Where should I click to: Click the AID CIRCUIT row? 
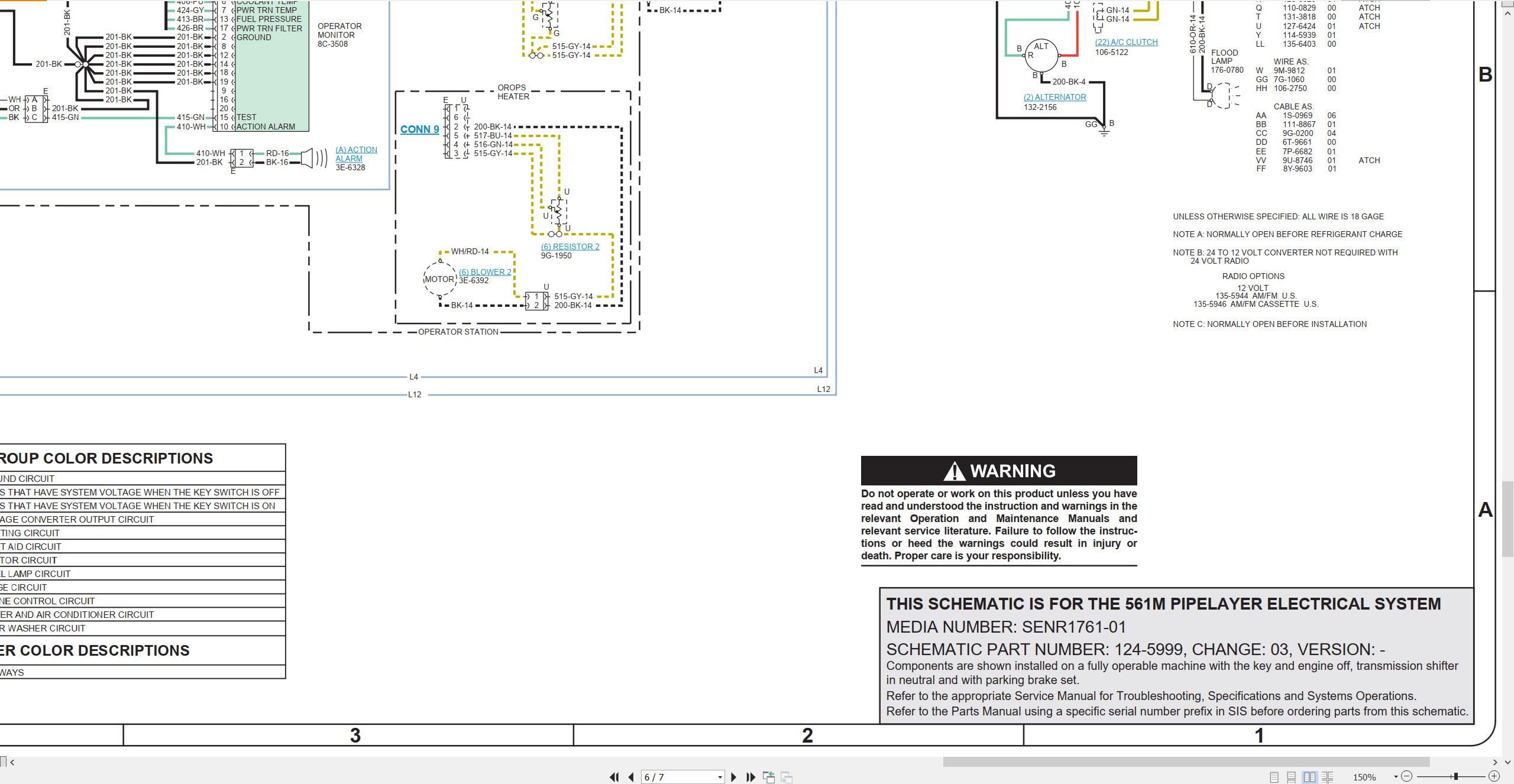tap(143, 546)
